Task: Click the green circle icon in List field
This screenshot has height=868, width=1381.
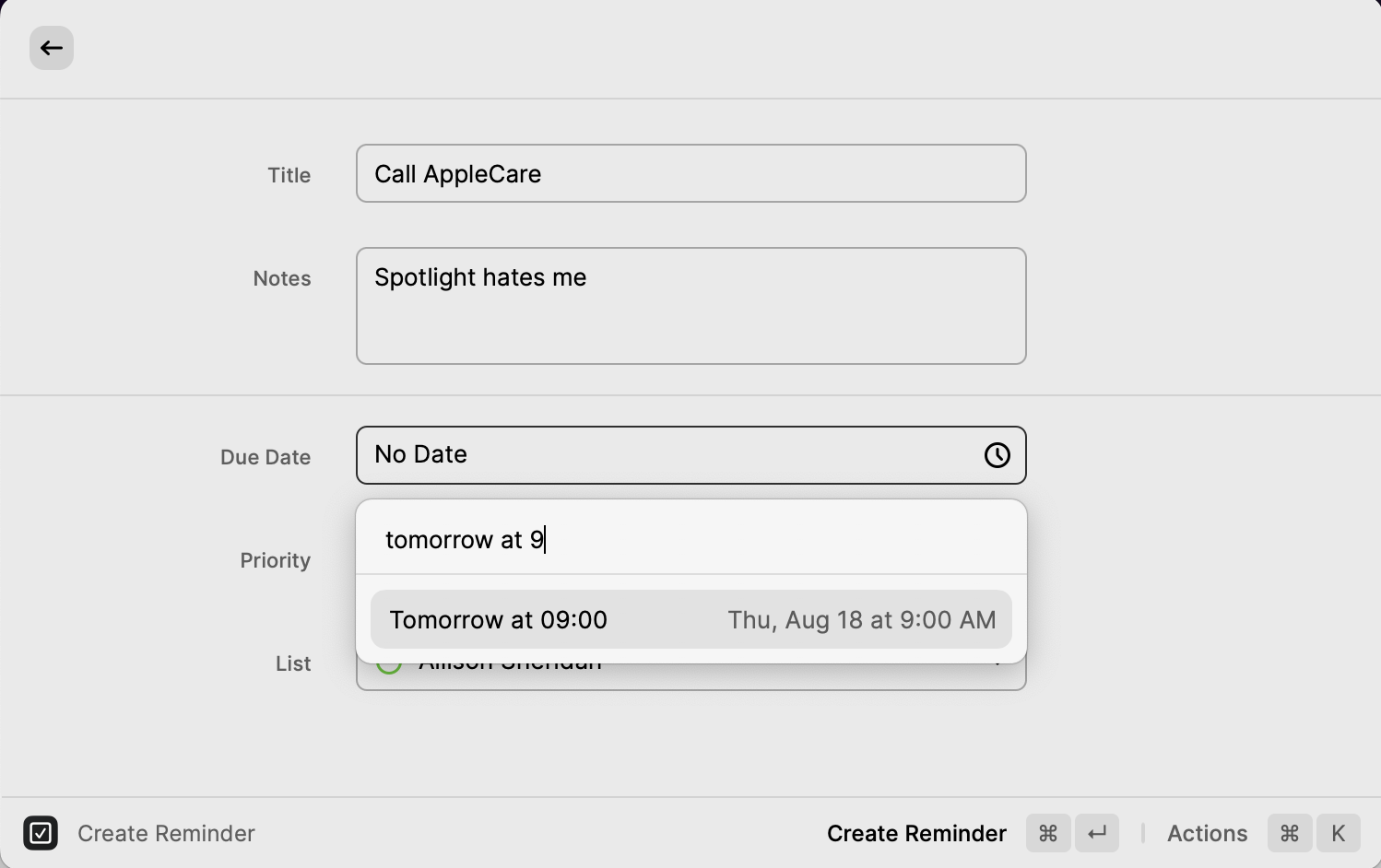Action: point(389,668)
